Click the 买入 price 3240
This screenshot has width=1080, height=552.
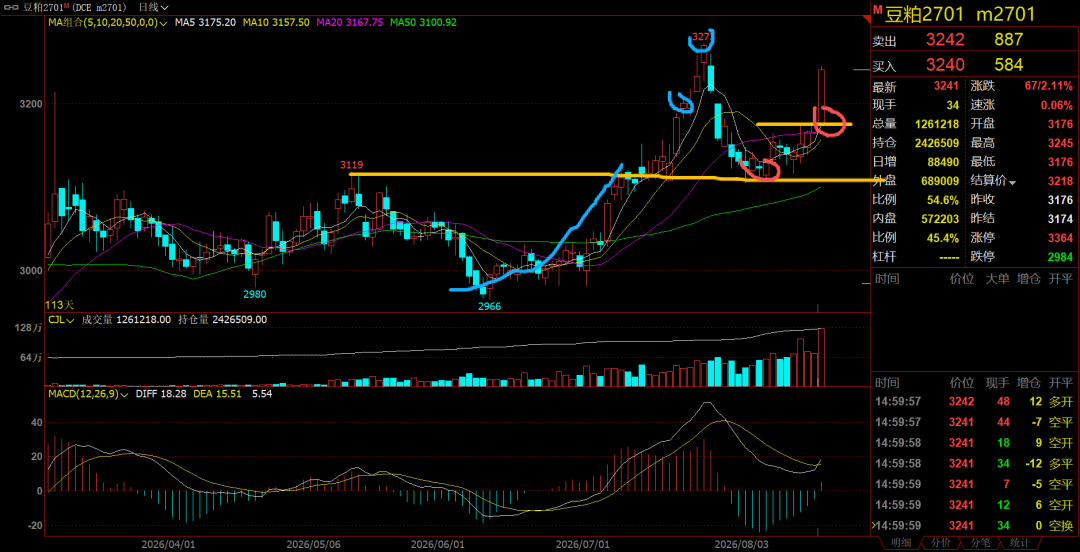tap(945, 65)
